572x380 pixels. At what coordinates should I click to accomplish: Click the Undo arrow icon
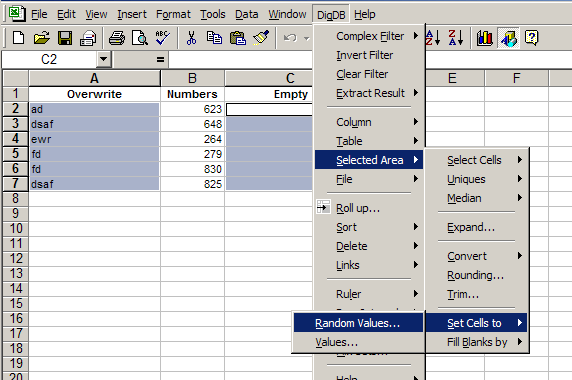coord(290,38)
